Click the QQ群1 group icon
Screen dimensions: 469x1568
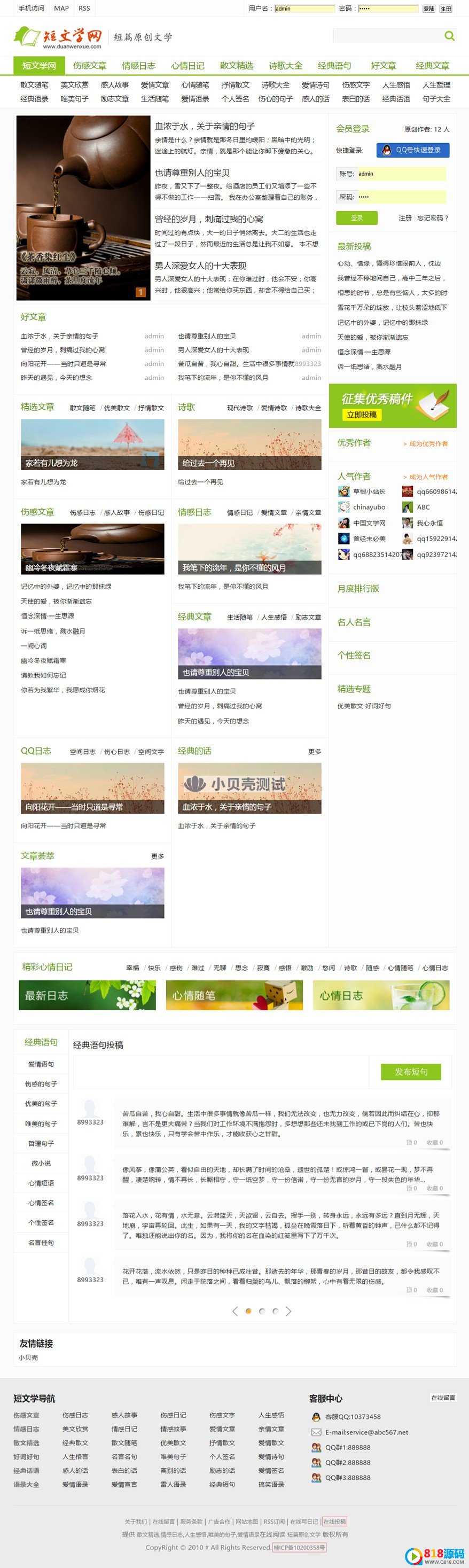click(316, 1447)
